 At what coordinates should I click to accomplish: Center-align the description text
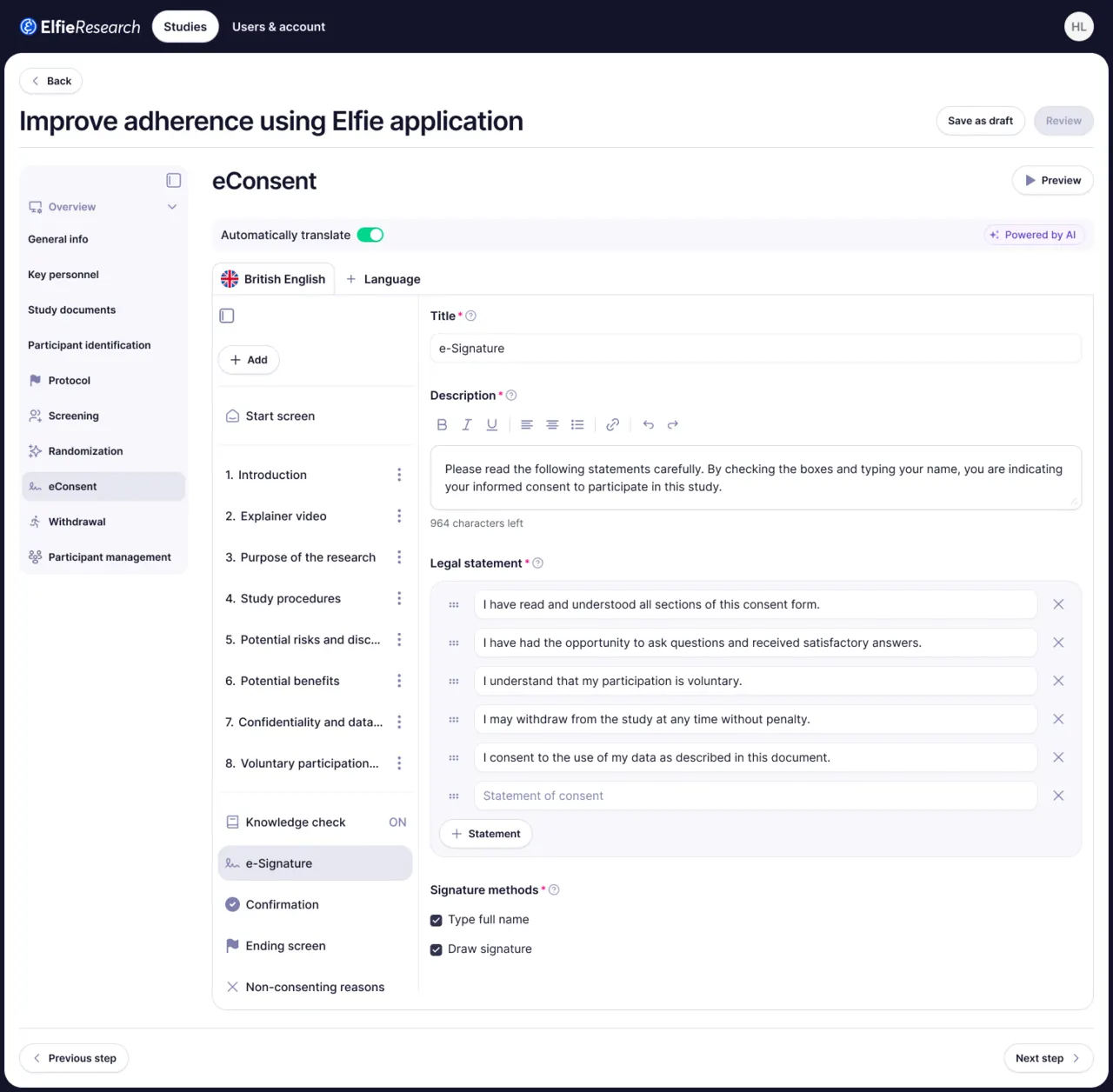pyautogui.click(x=552, y=425)
